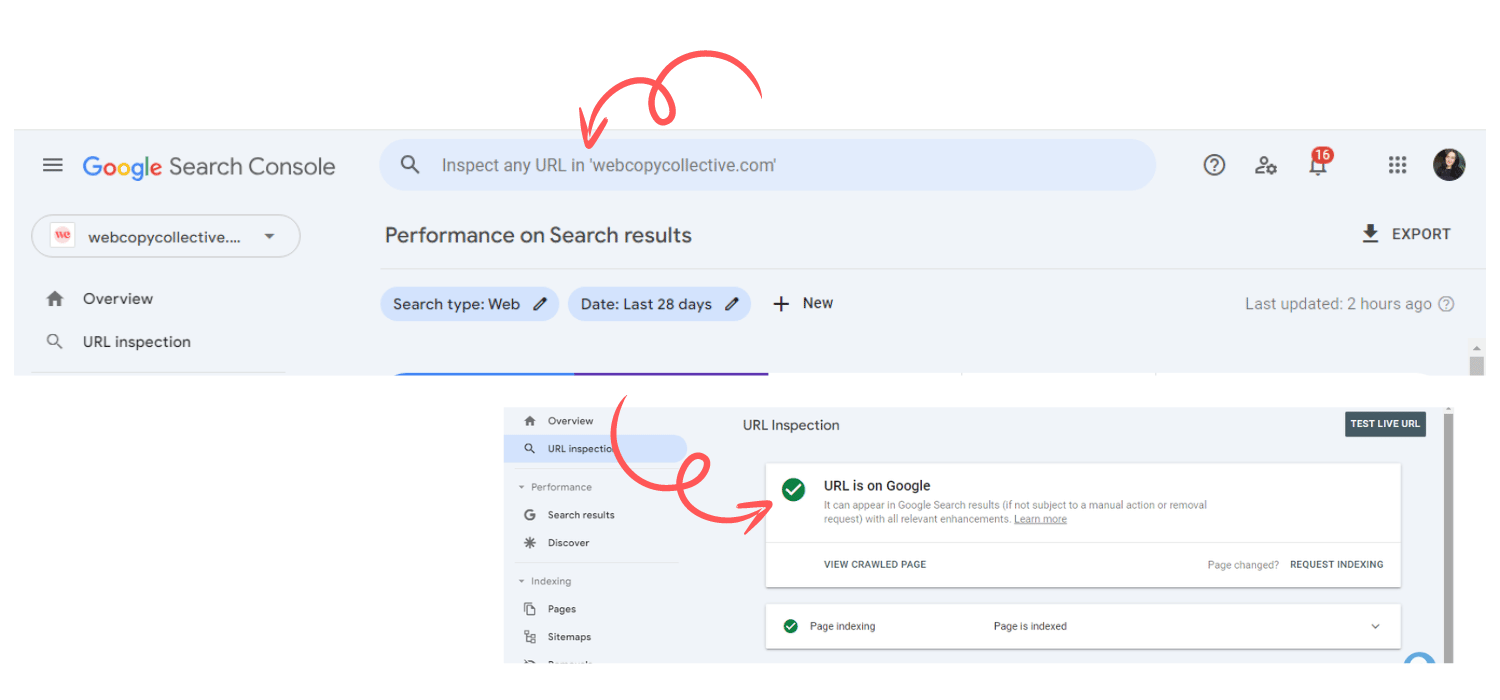Click the Export download icon
Screen dimensions: 1500x700
pyautogui.click(x=1370, y=234)
